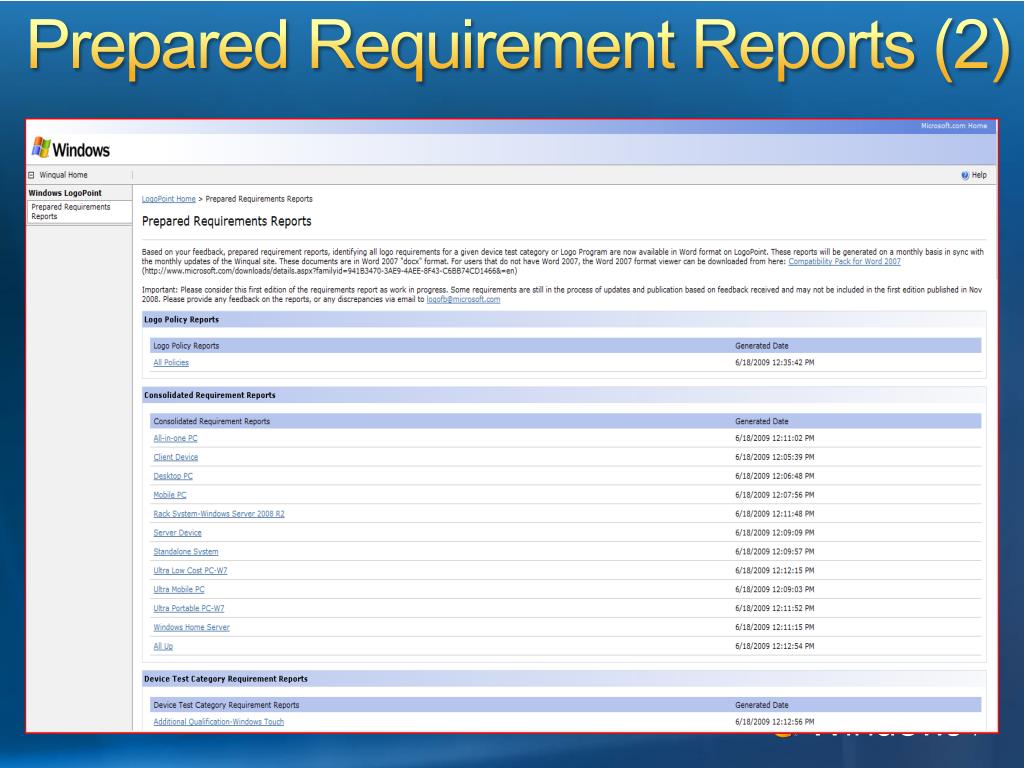Image resolution: width=1024 pixels, height=768 pixels.
Task: Open the Help icon link
Action: click(x=965, y=175)
